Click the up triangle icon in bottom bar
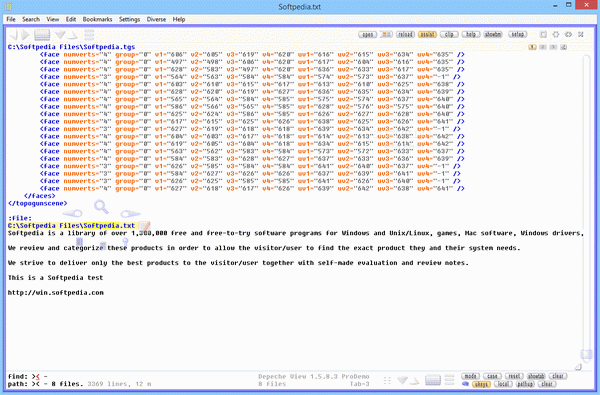Image resolution: width=600 pixels, height=395 pixels. click(x=414, y=381)
